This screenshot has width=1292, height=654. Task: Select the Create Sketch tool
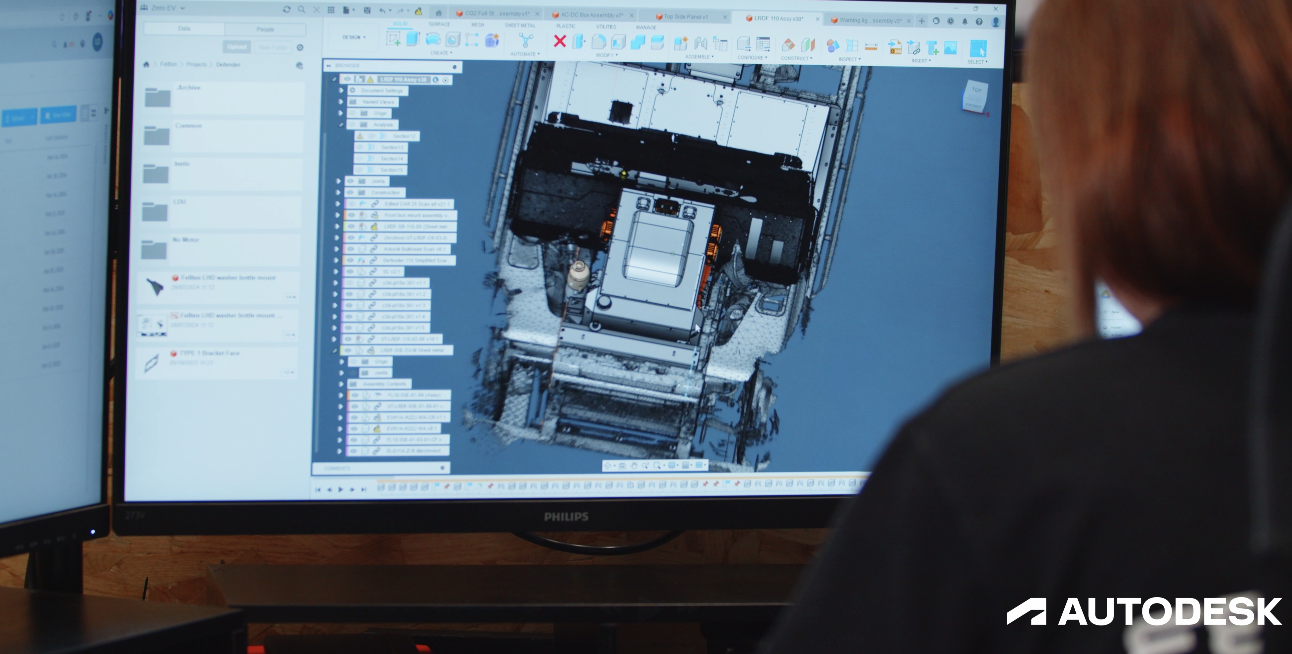(393, 38)
